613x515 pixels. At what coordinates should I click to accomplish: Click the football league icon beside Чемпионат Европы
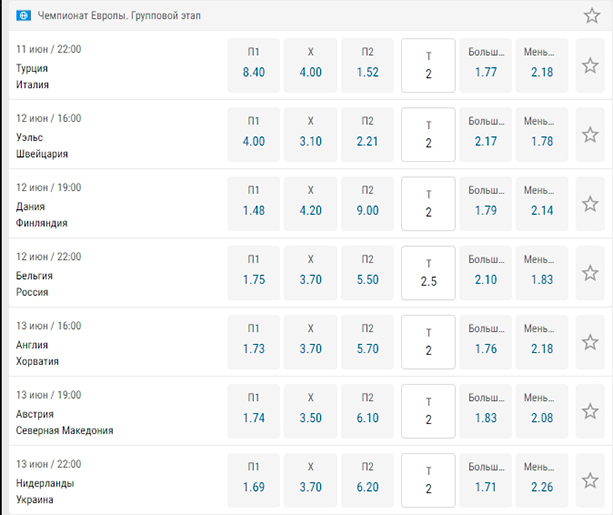point(23,16)
